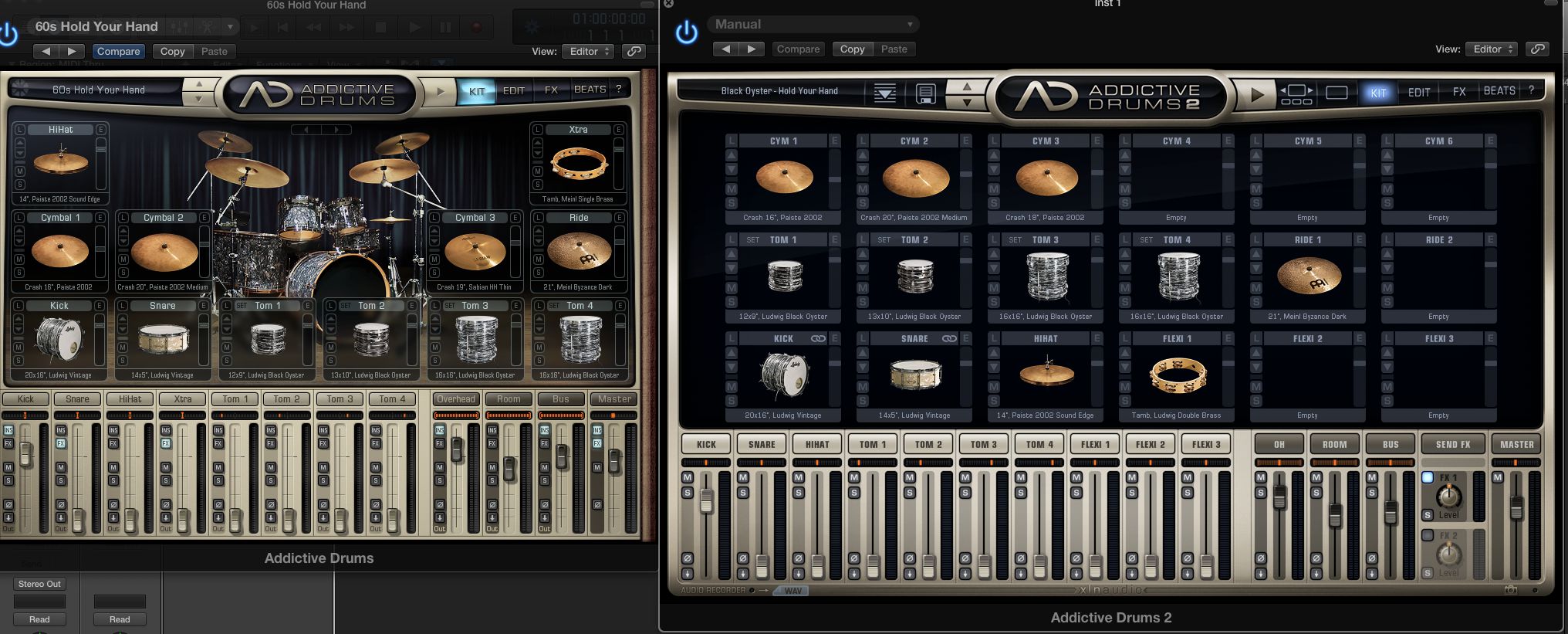The height and width of the screenshot is (634, 1568).
Task: Save preset with the floppy disk icon
Action: tap(925, 93)
